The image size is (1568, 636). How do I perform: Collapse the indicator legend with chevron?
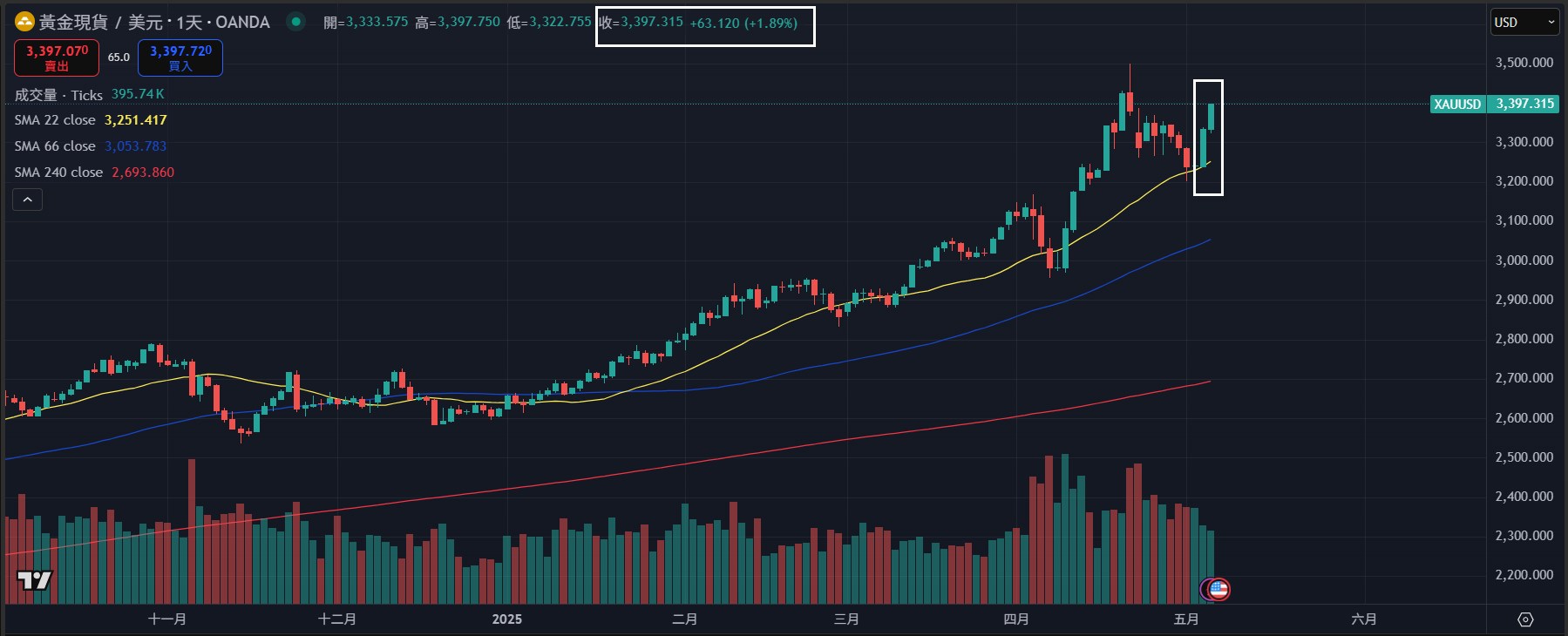point(27,200)
